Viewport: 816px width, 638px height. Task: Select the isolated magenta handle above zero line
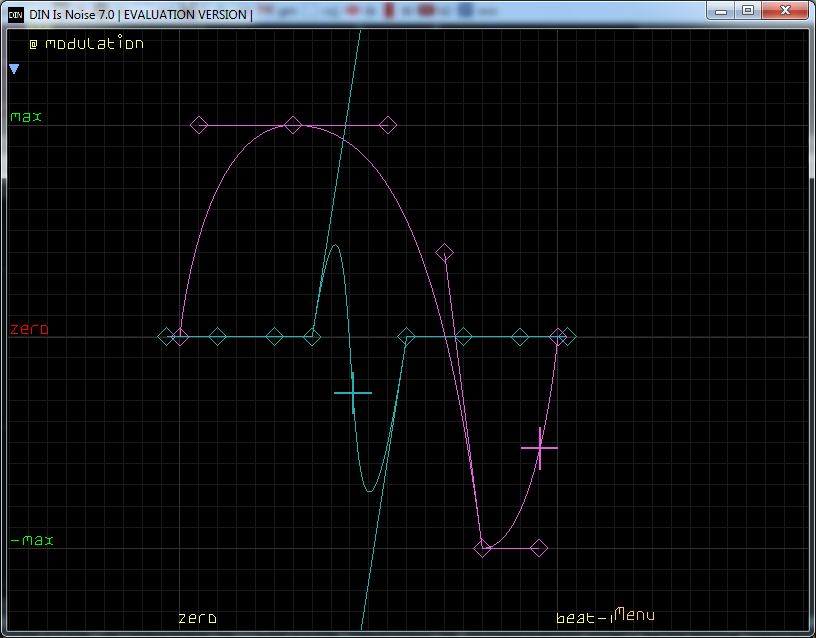tap(445, 252)
